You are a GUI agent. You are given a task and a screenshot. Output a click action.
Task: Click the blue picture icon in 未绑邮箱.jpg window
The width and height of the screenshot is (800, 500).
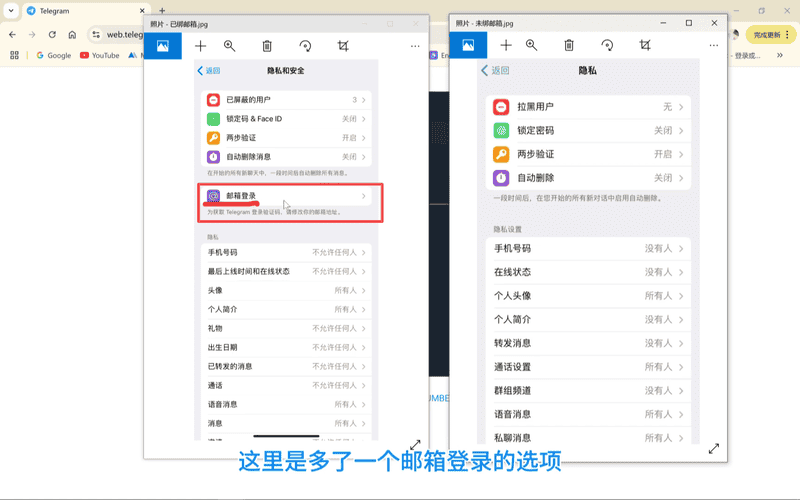[468, 45]
